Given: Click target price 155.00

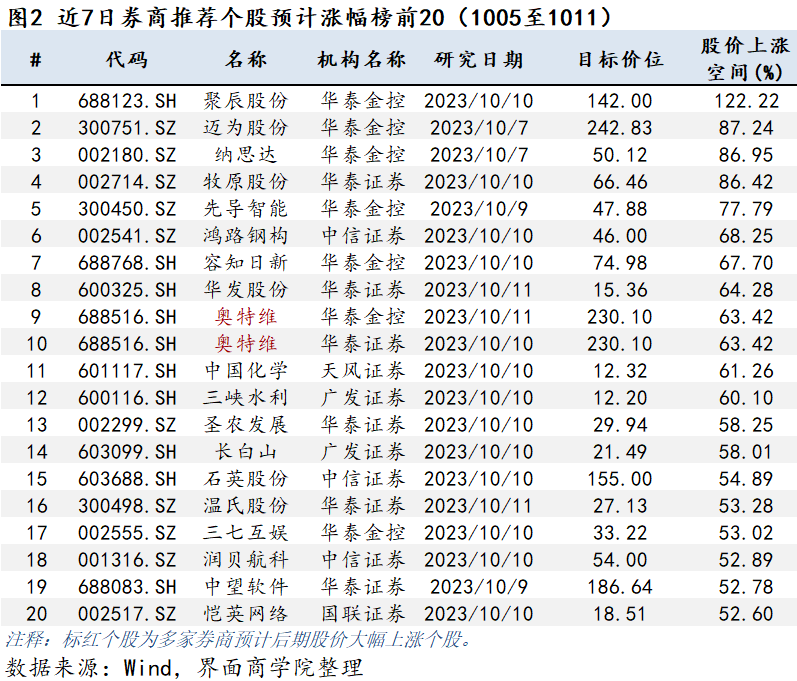Looking at the screenshot, I should [620, 479].
